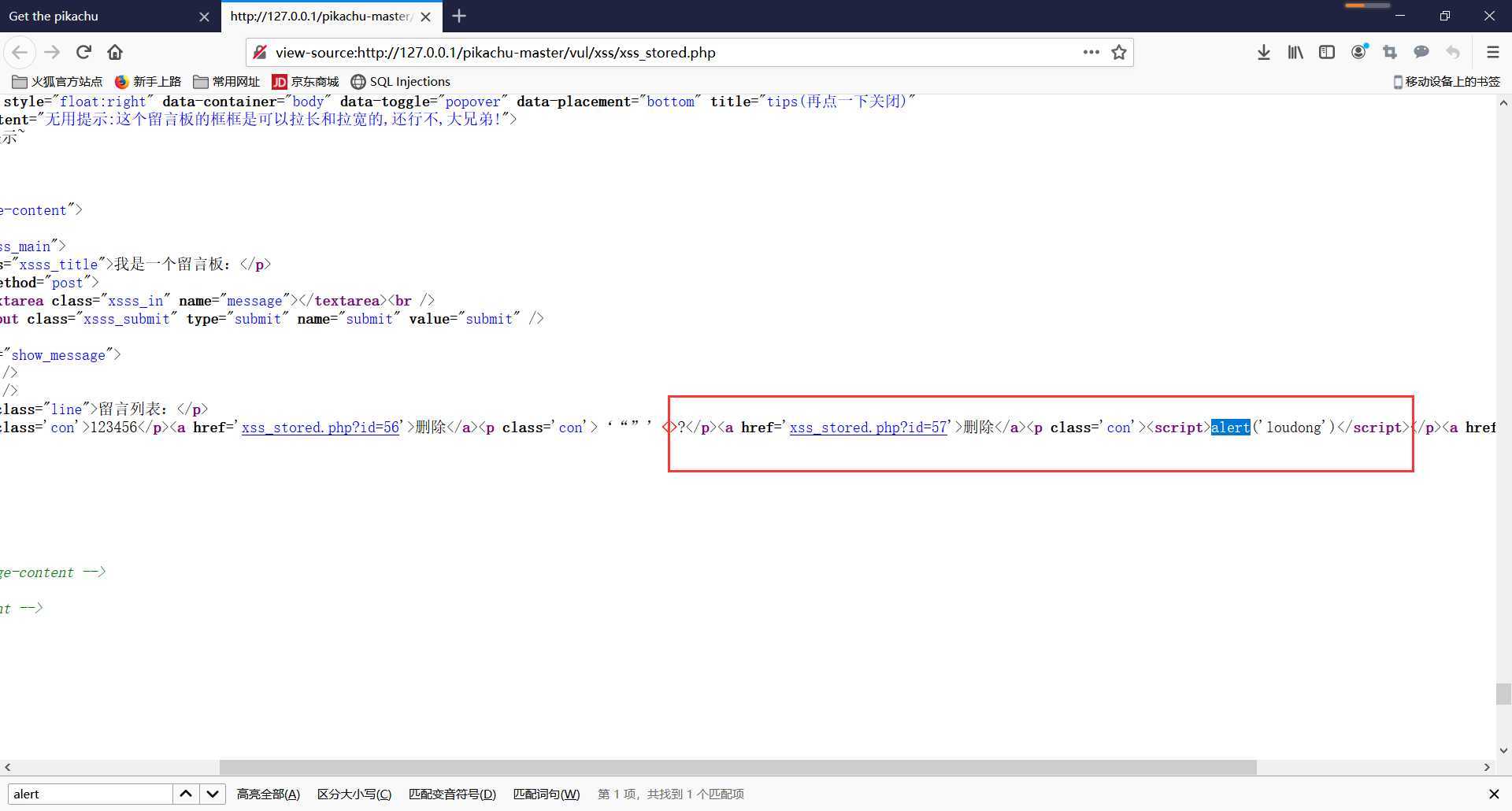1512x811 pixels.
Task: Toggle 高亮全部 highlight all
Action: 269,794
